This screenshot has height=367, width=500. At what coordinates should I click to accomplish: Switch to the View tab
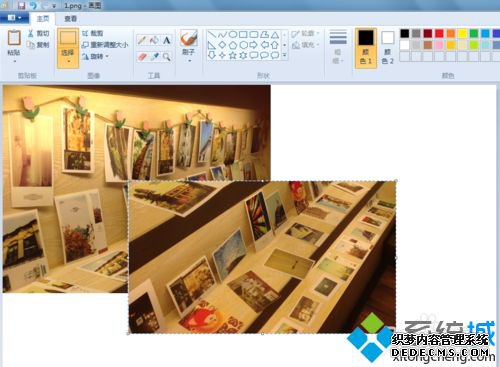coord(70,19)
